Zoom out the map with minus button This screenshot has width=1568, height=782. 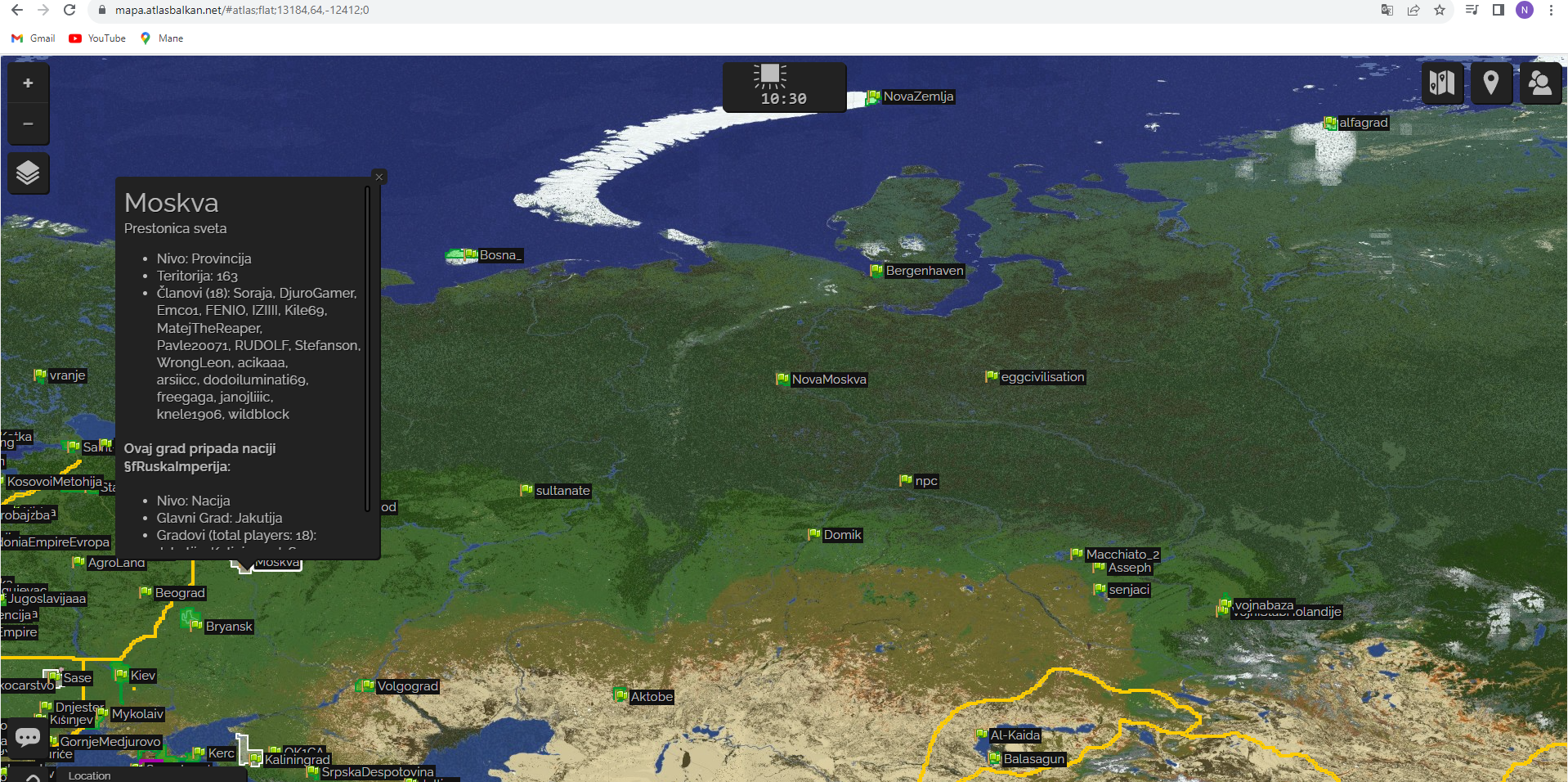click(29, 124)
